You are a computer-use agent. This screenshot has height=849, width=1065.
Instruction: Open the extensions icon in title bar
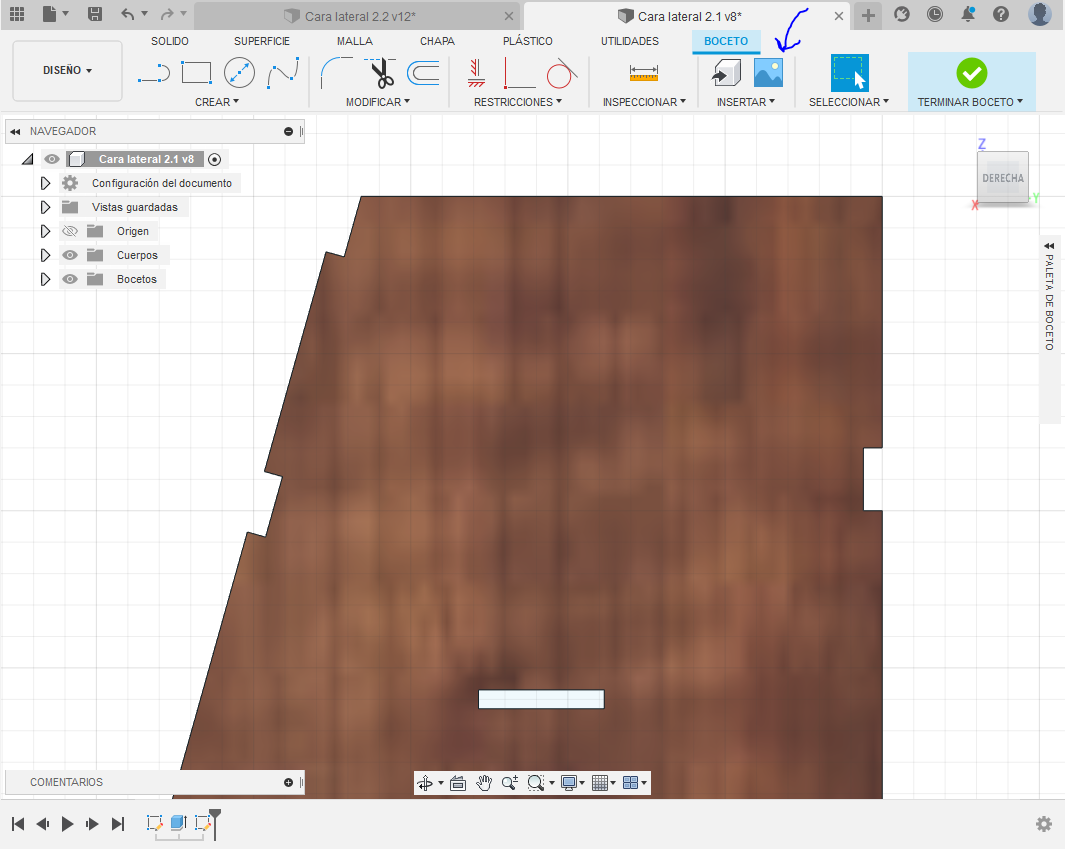901,14
